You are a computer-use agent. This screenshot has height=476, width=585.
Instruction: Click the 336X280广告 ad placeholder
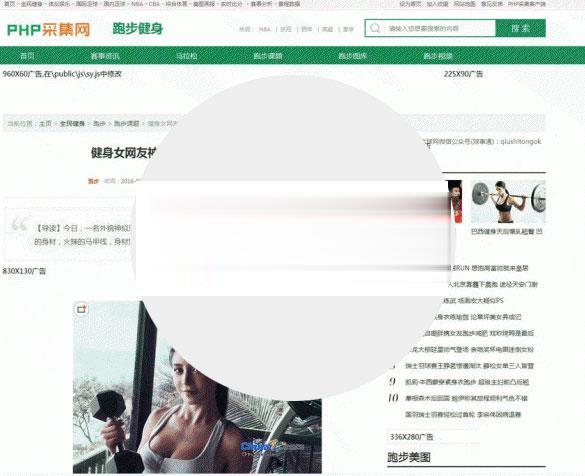pyautogui.click(x=412, y=437)
